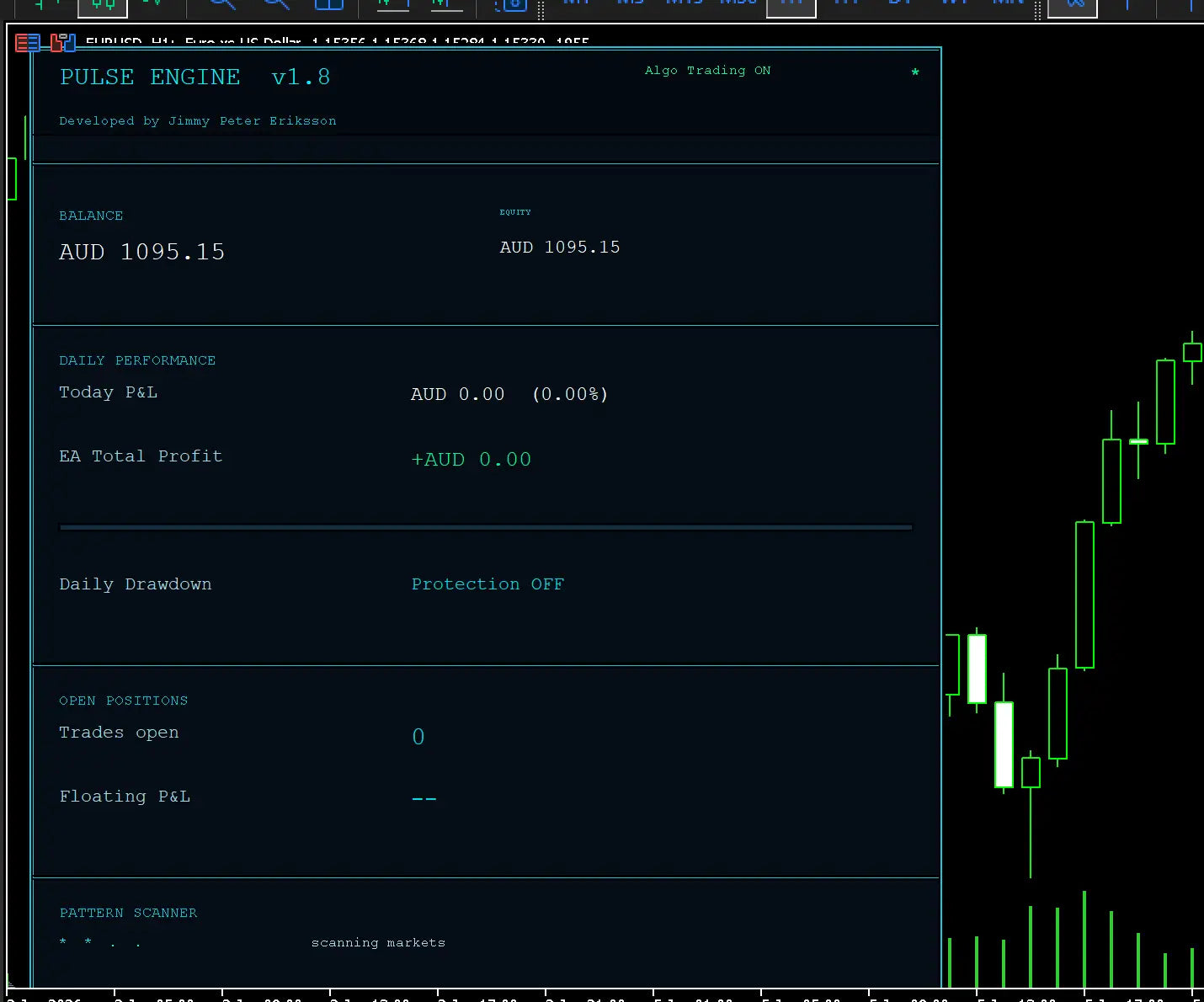Click the "Algo Trading ON" status text
1204x1002 pixels.
(707, 71)
